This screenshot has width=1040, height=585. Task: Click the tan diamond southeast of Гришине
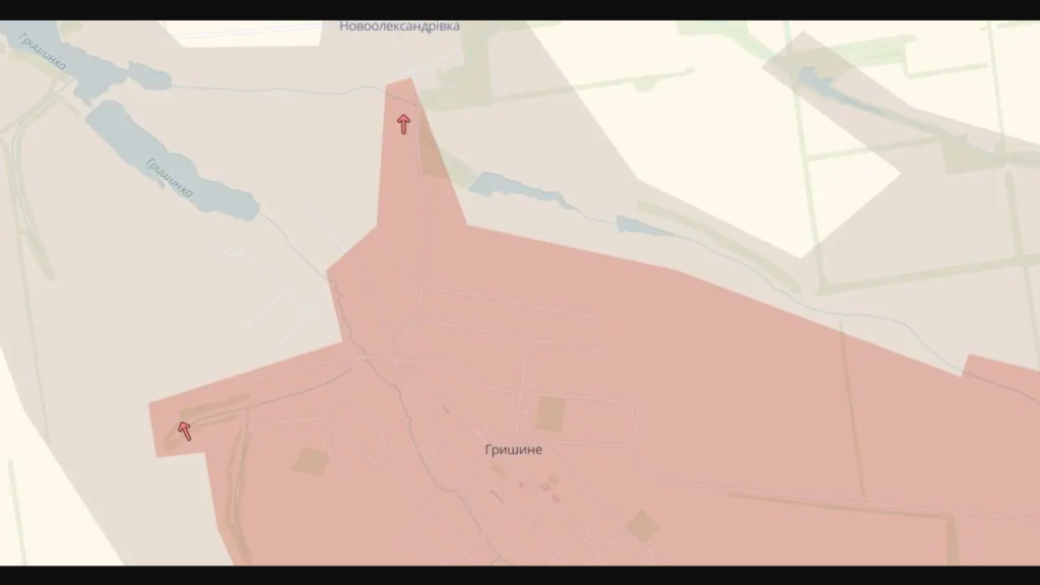(642, 526)
